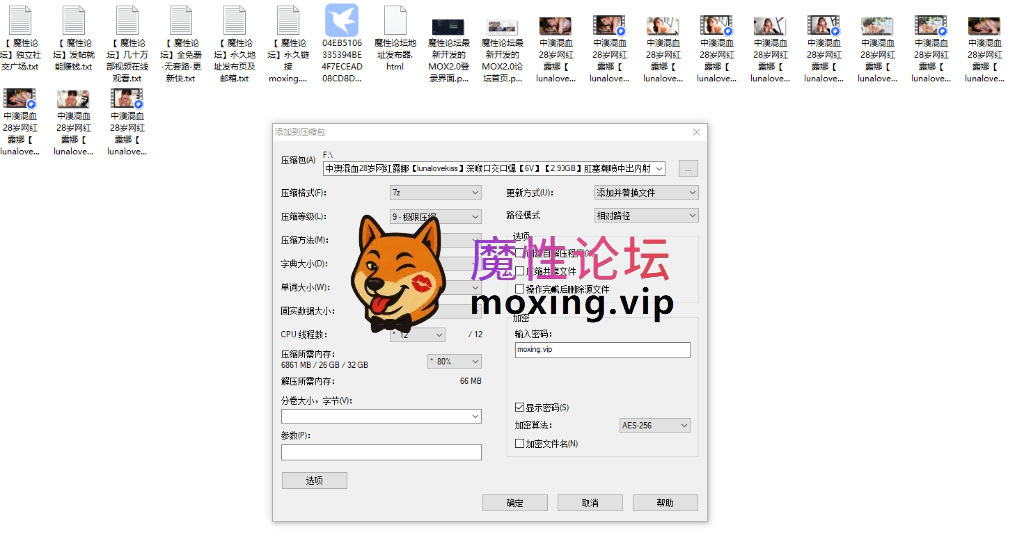The height and width of the screenshot is (548, 1024).
Task: Confirm with the 确定 button
Action: click(515, 502)
